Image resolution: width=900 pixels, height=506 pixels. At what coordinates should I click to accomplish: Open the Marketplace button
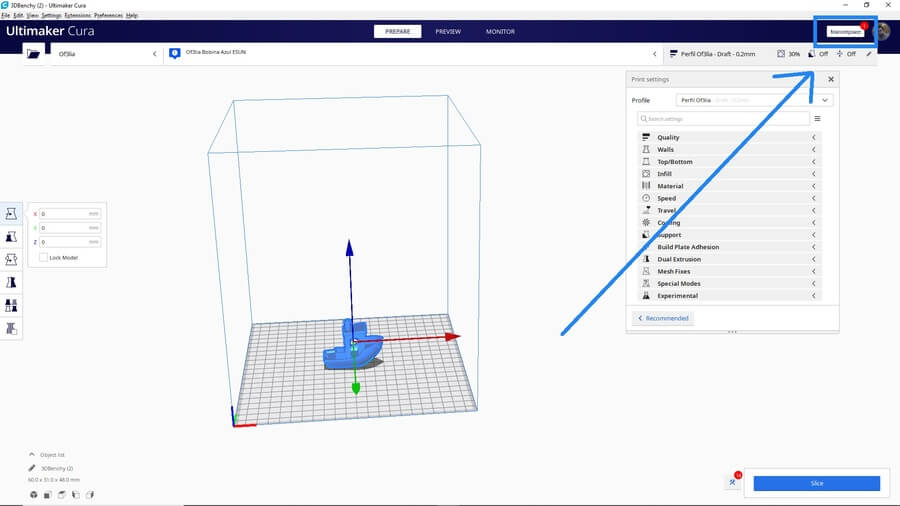tap(845, 32)
